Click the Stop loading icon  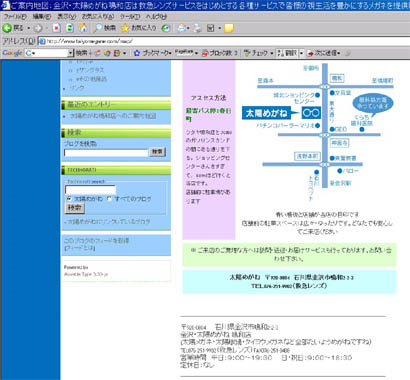pos(56,28)
